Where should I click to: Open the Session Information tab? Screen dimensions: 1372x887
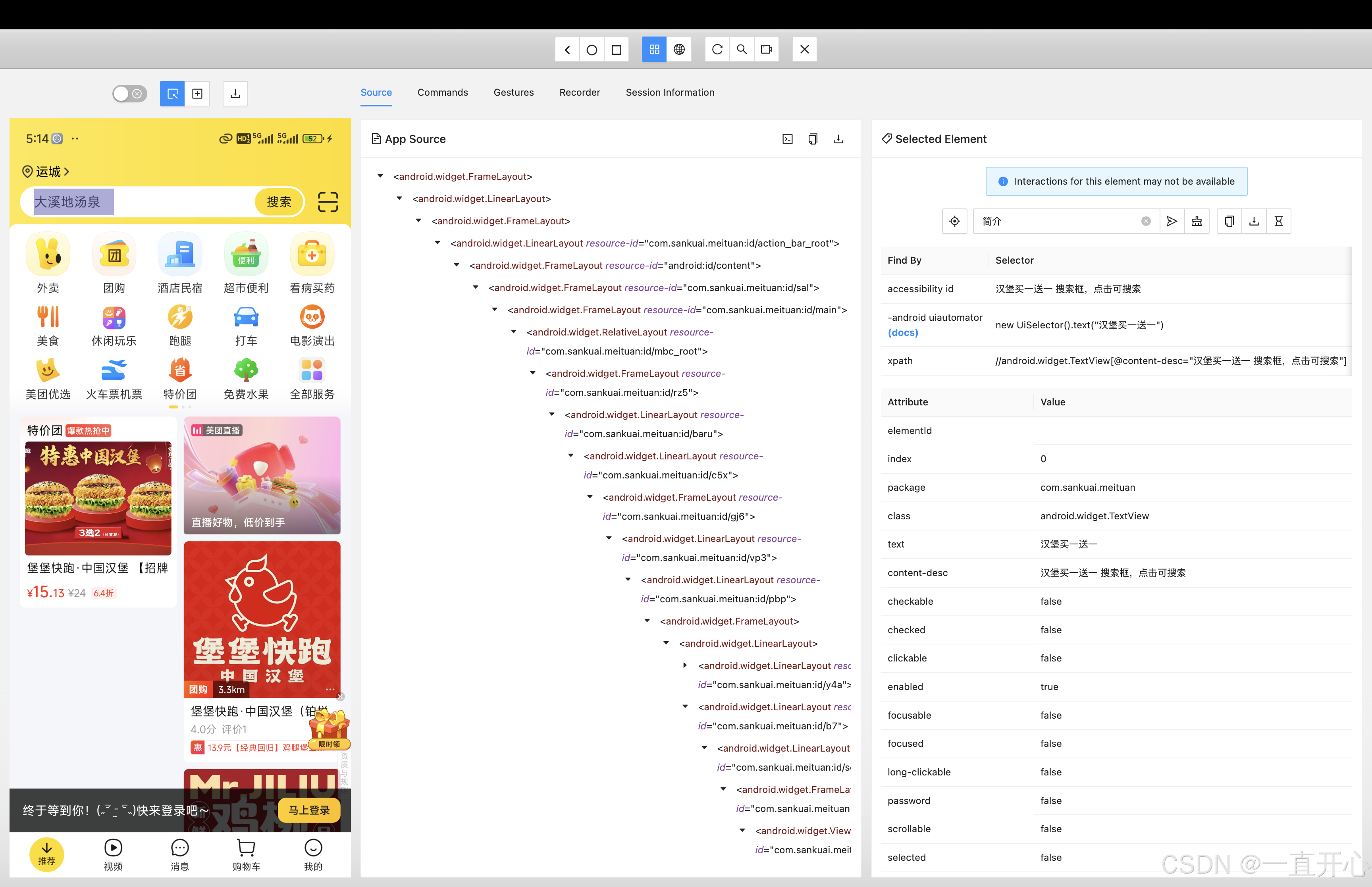(670, 92)
